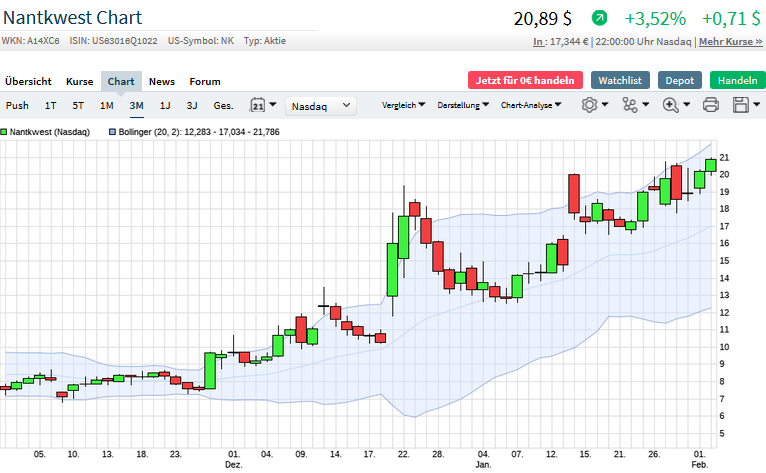The image size is (766, 473).
Task: Open chart settings gear icon
Action: [x=589, y=105]
